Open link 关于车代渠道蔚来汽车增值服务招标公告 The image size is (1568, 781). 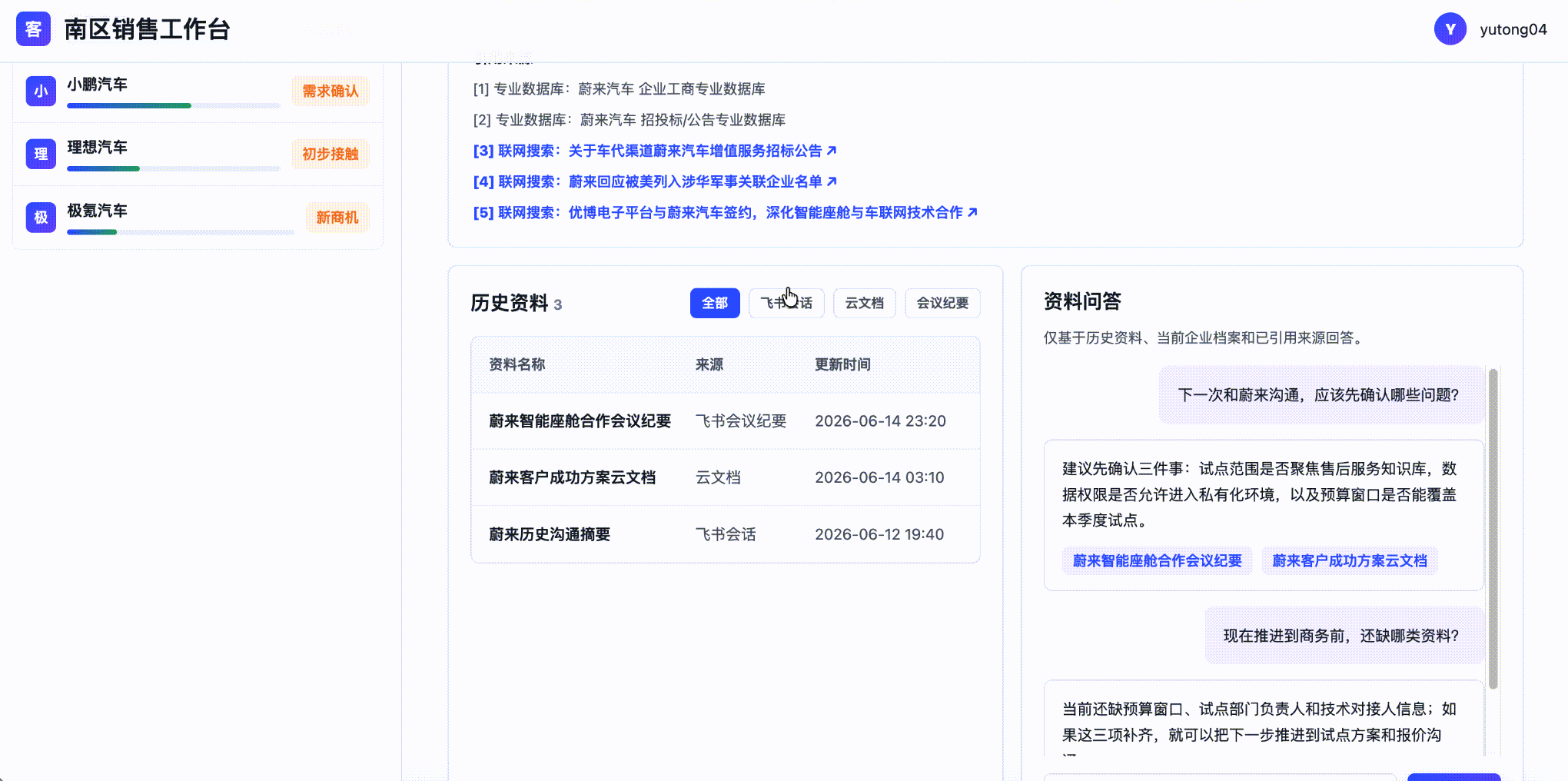coord(695,151)
